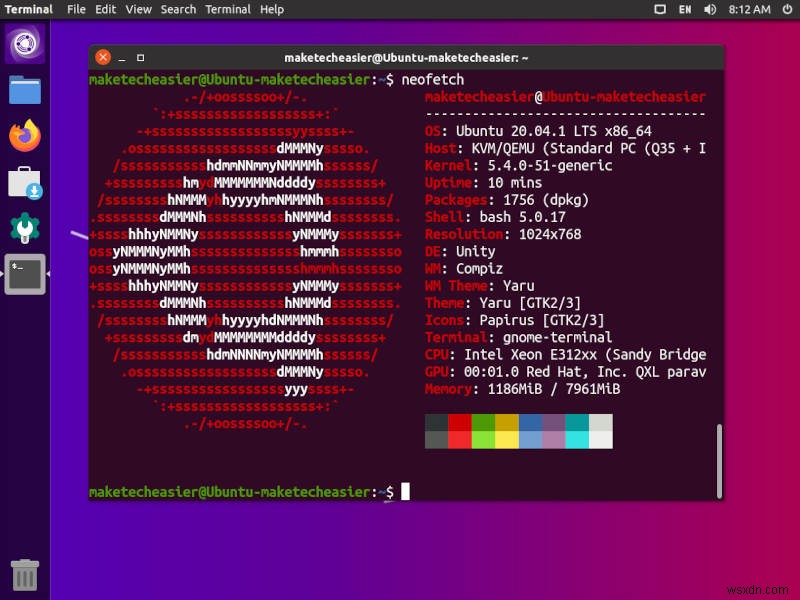Click the red swatch in the neofetch color palette
This screenshot has height=600, width=800.
click(x=460, y=431)
